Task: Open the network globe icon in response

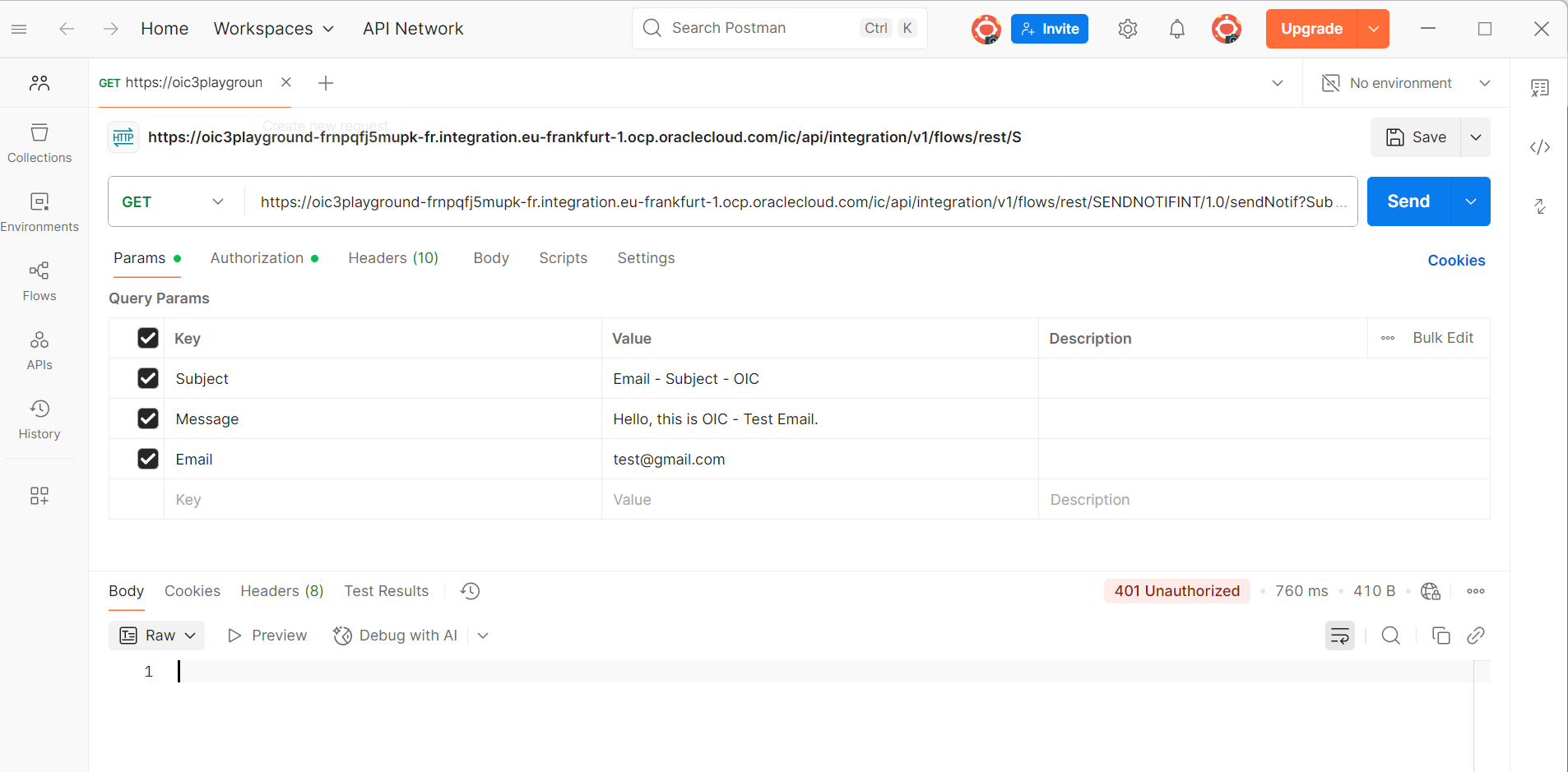Action: pos(1431,591)
